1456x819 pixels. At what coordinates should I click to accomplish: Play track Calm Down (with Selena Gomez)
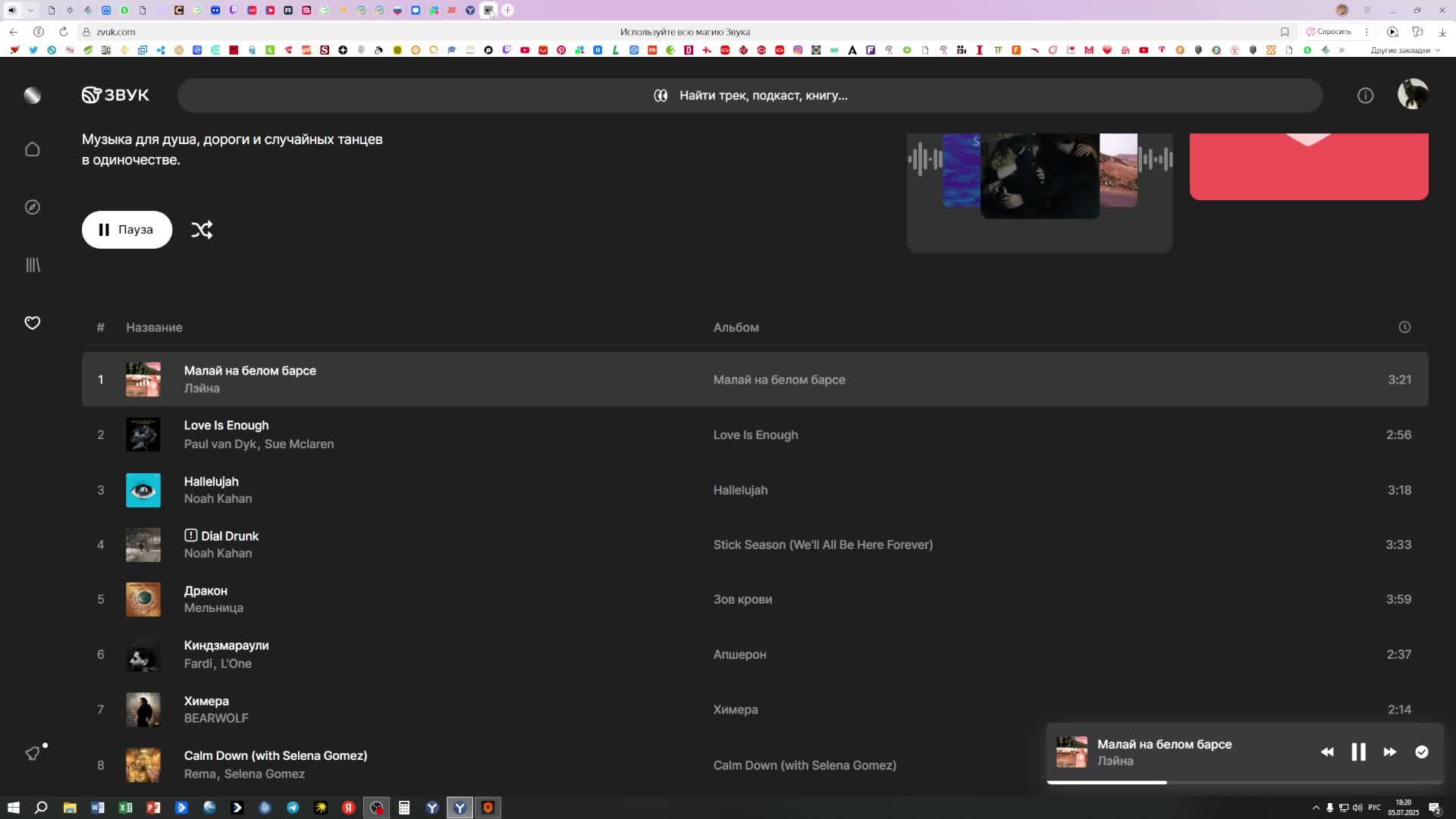[275, 756]
